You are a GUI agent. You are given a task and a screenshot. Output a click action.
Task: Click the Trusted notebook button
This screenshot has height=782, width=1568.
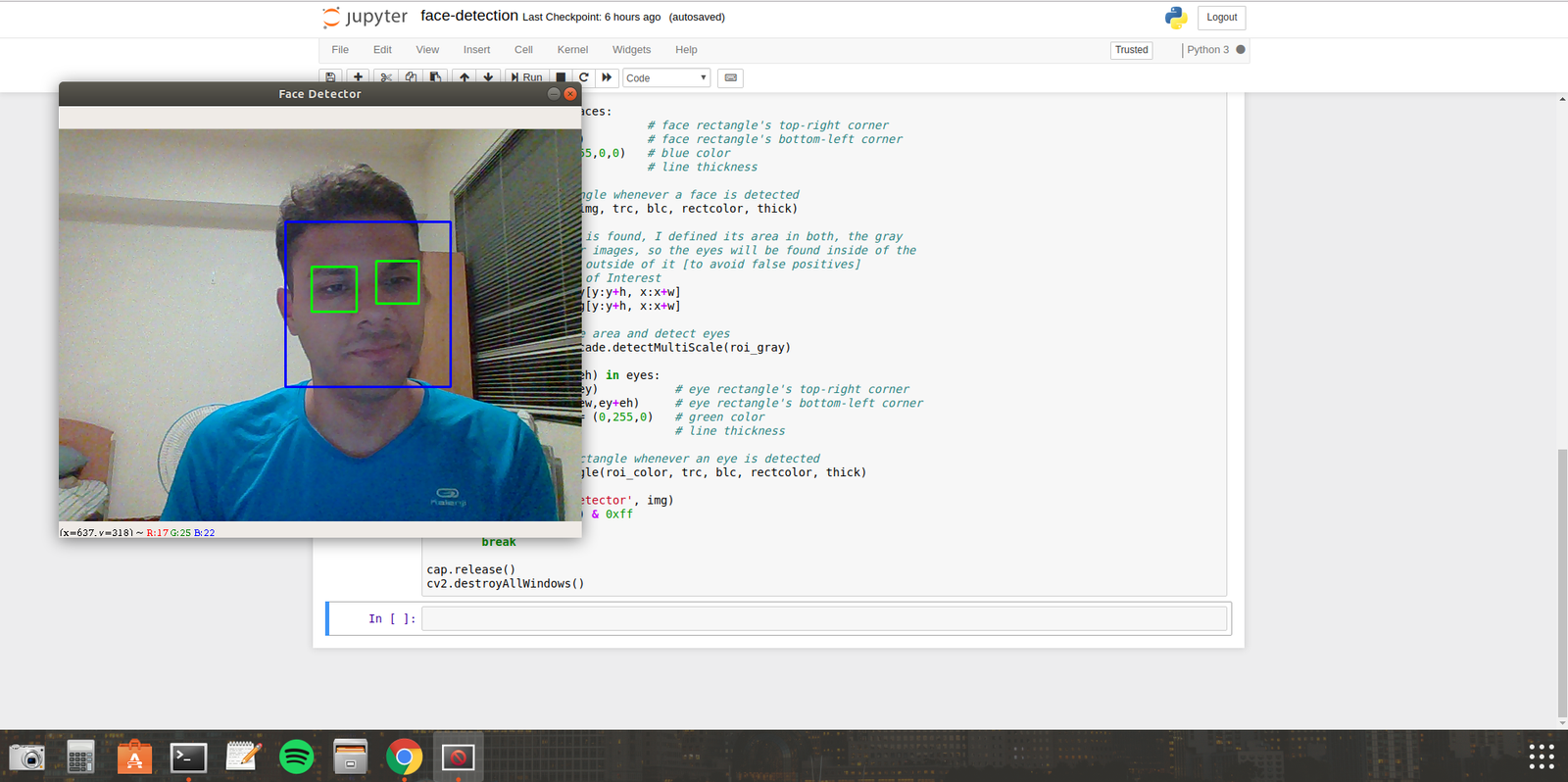click(x=1131, y=50)
